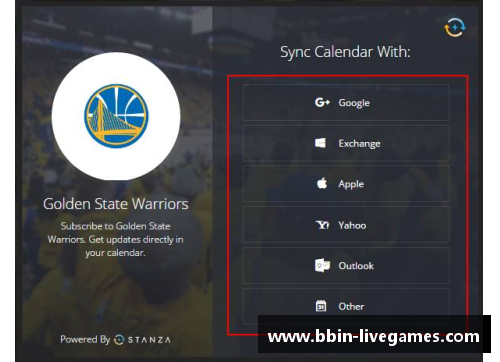Click the Golden State Warriors logo
500x362 pixels.
116,116
